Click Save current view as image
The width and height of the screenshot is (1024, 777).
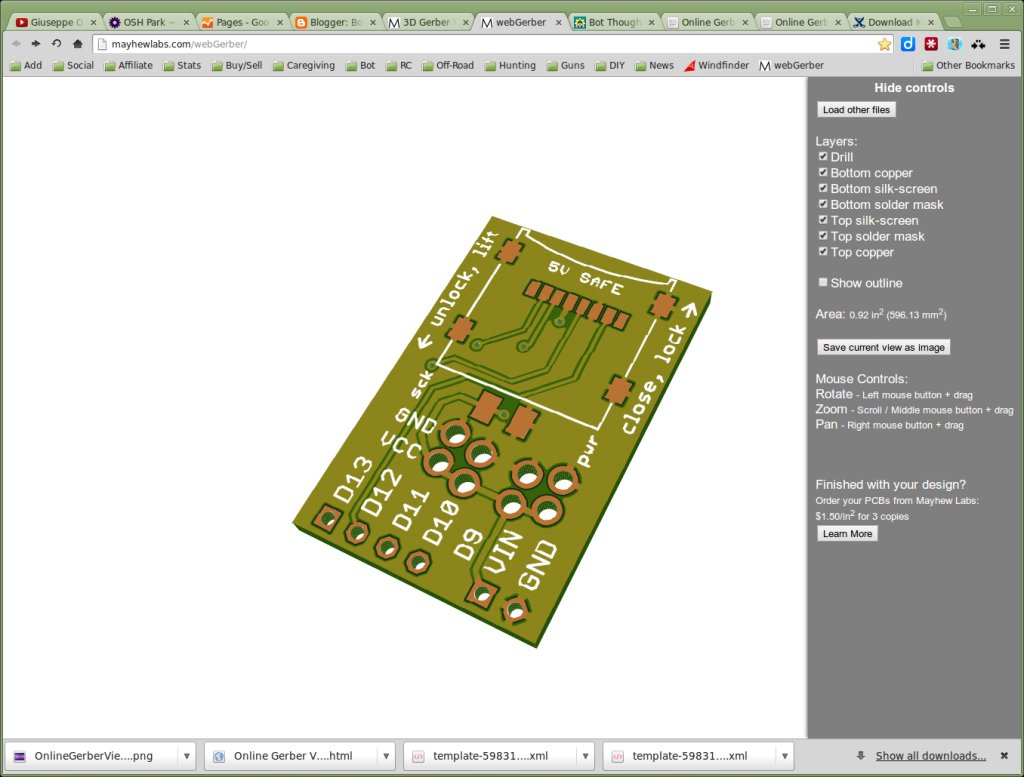coord(884,347)
